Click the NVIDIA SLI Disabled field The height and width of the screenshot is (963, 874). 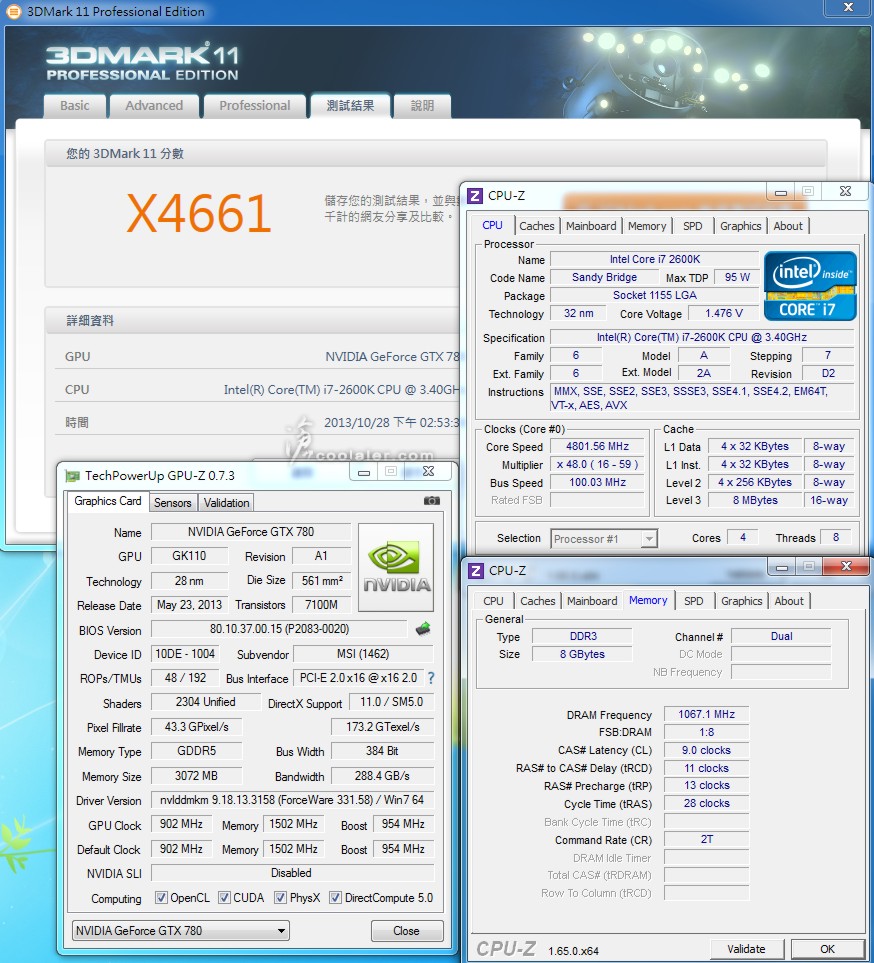292,873
